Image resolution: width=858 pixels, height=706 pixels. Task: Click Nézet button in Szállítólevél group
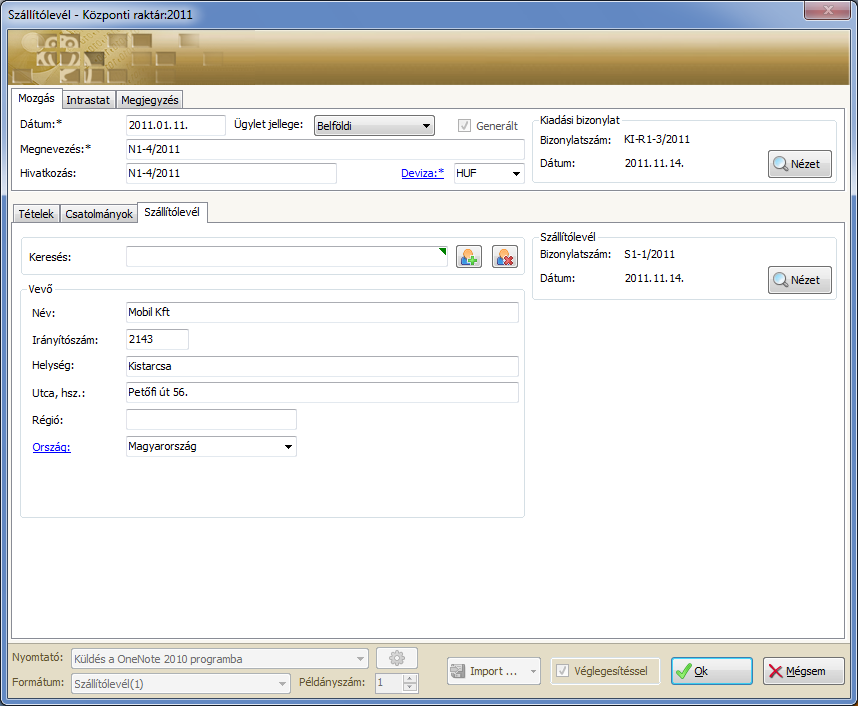point(799,280)
